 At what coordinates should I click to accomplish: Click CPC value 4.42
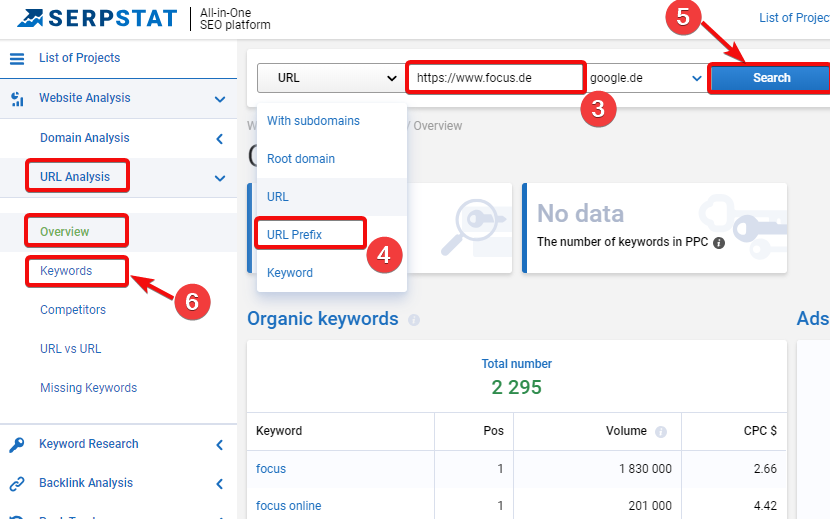(x=765, y=506)
